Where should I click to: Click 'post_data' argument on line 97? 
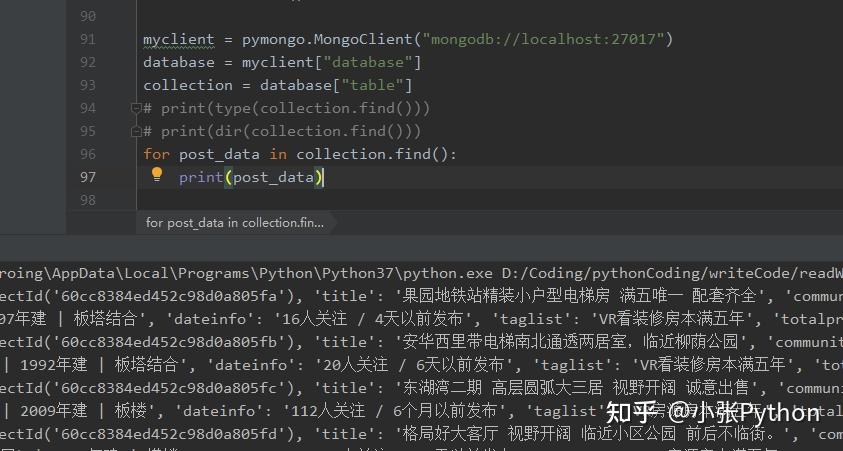[x=273, y=177]
